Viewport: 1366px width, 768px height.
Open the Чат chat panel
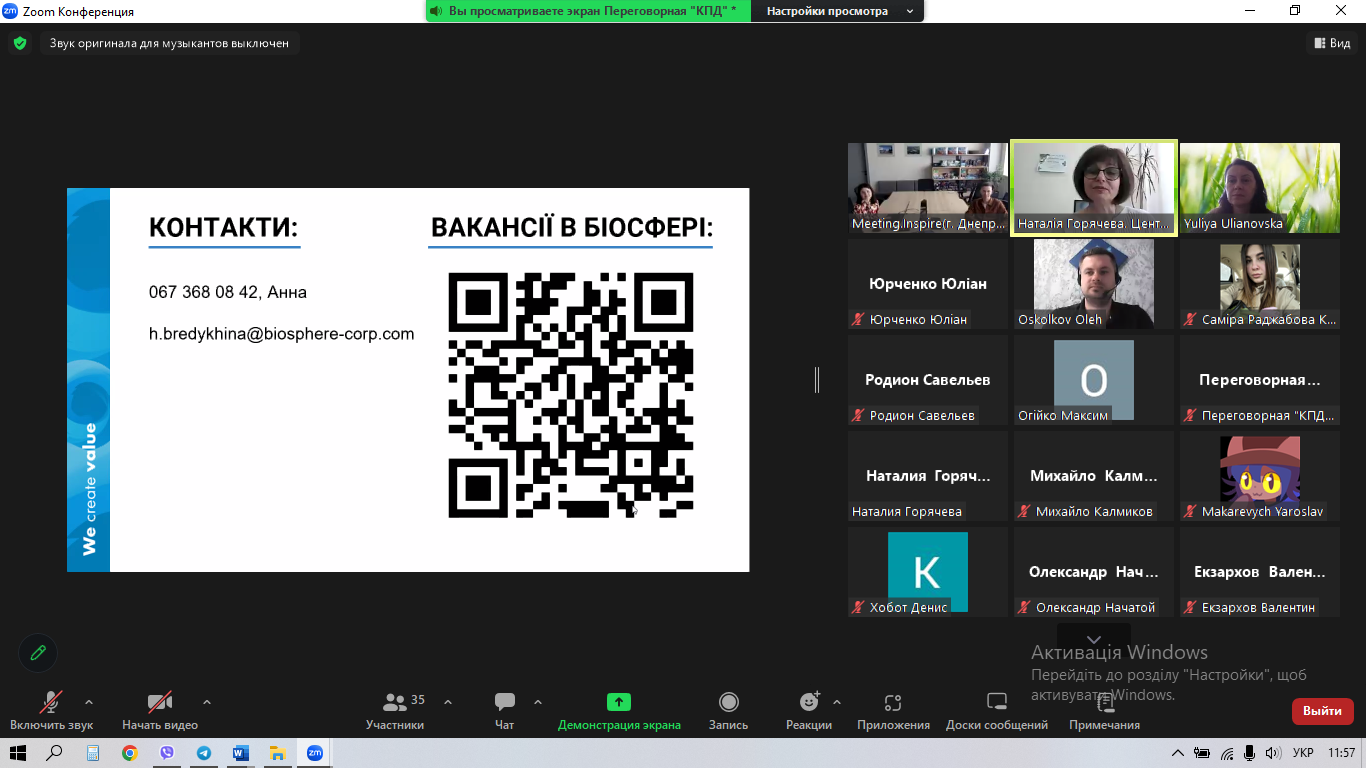(505, 711)
